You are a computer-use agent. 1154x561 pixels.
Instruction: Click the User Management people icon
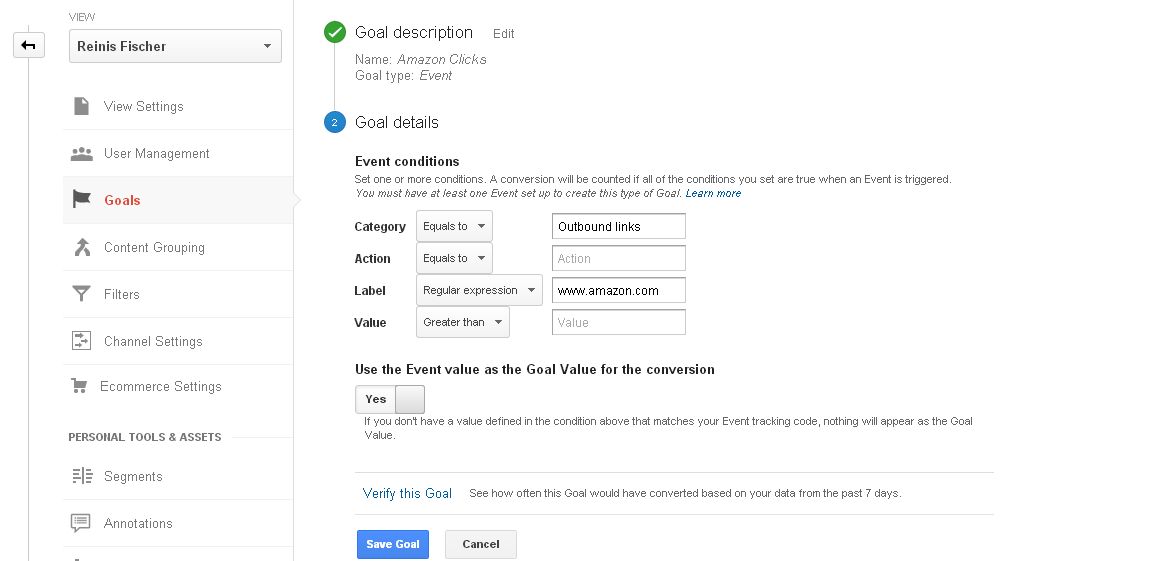[x=82, y=153]
